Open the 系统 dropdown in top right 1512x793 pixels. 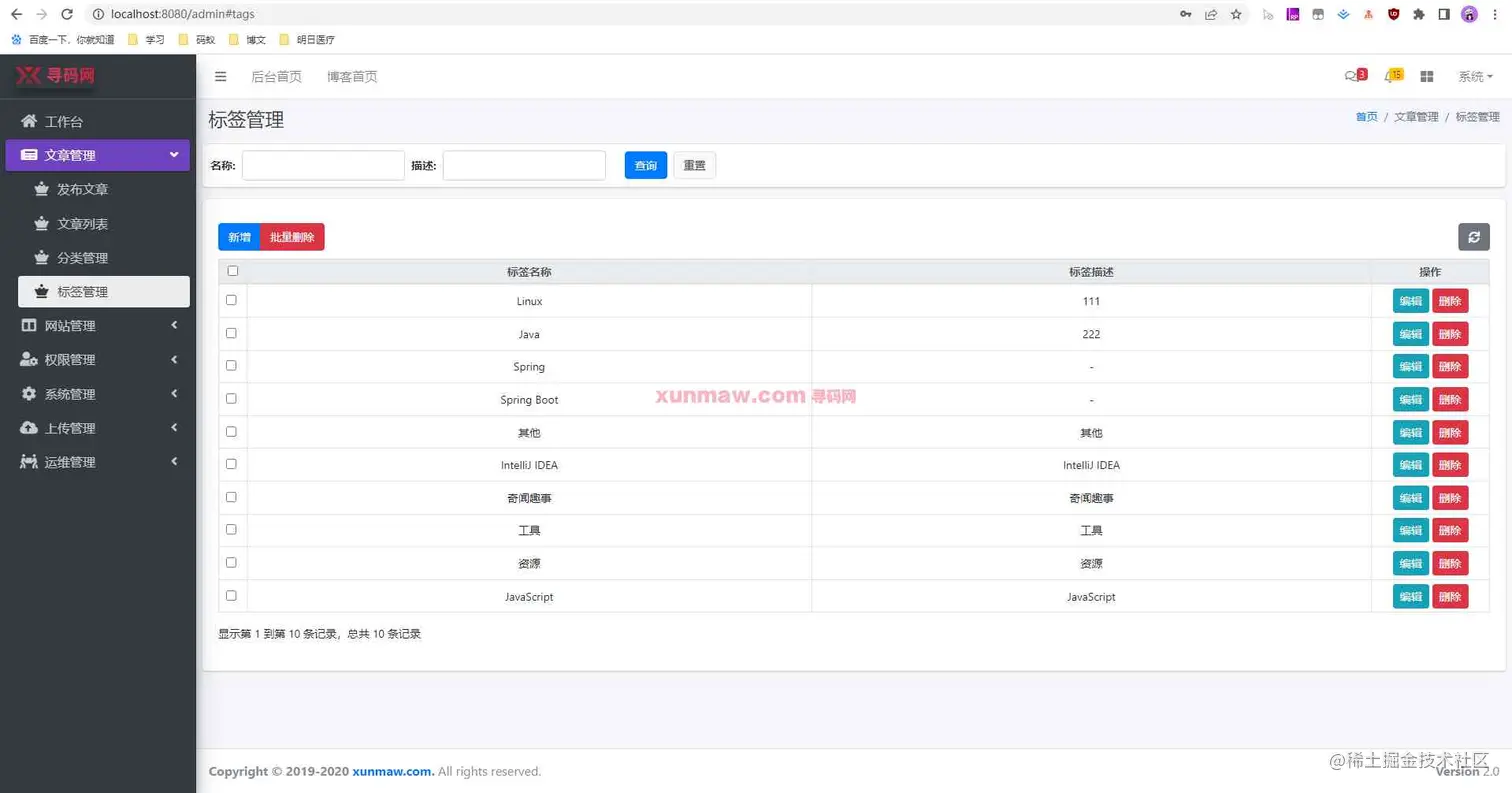pos(1475,75)
